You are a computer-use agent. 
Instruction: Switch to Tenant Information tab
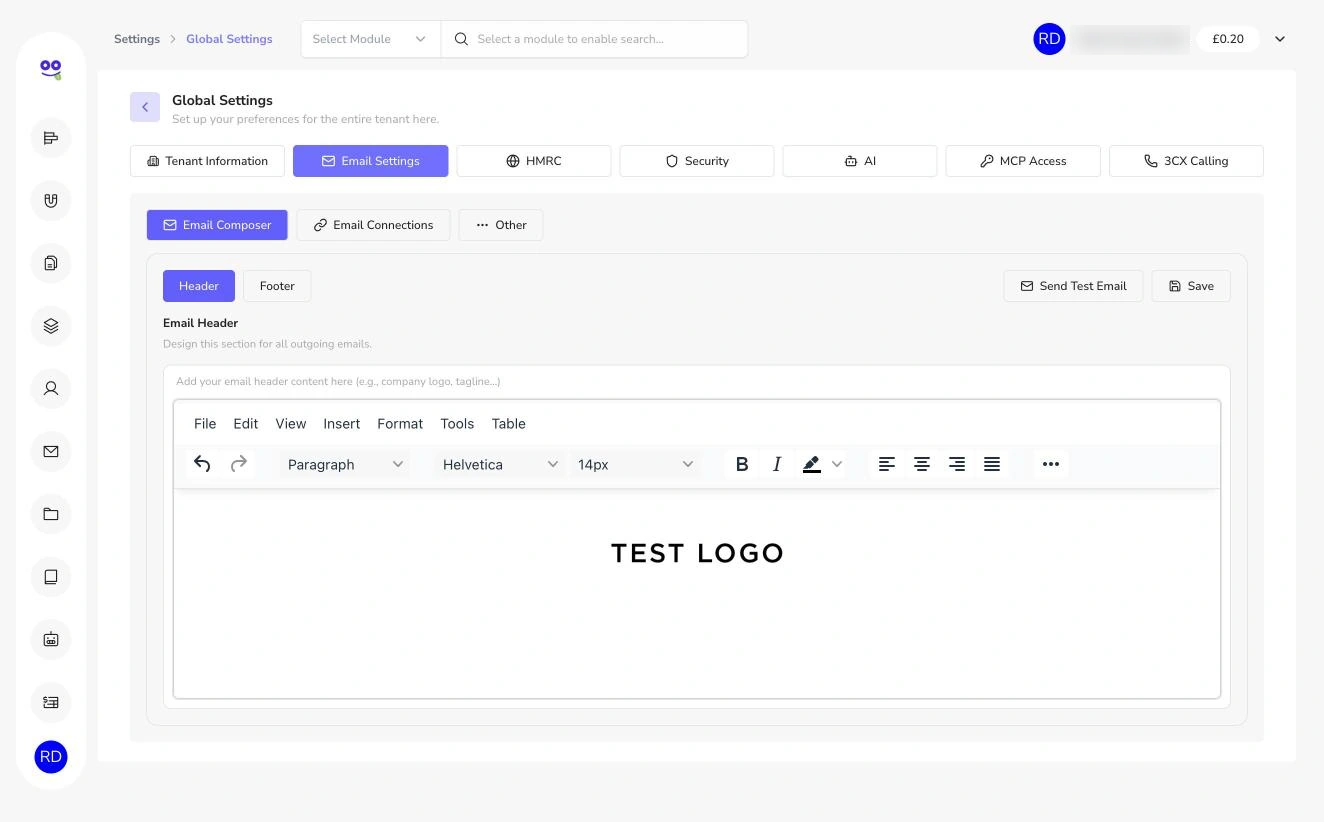coord(207,161)
